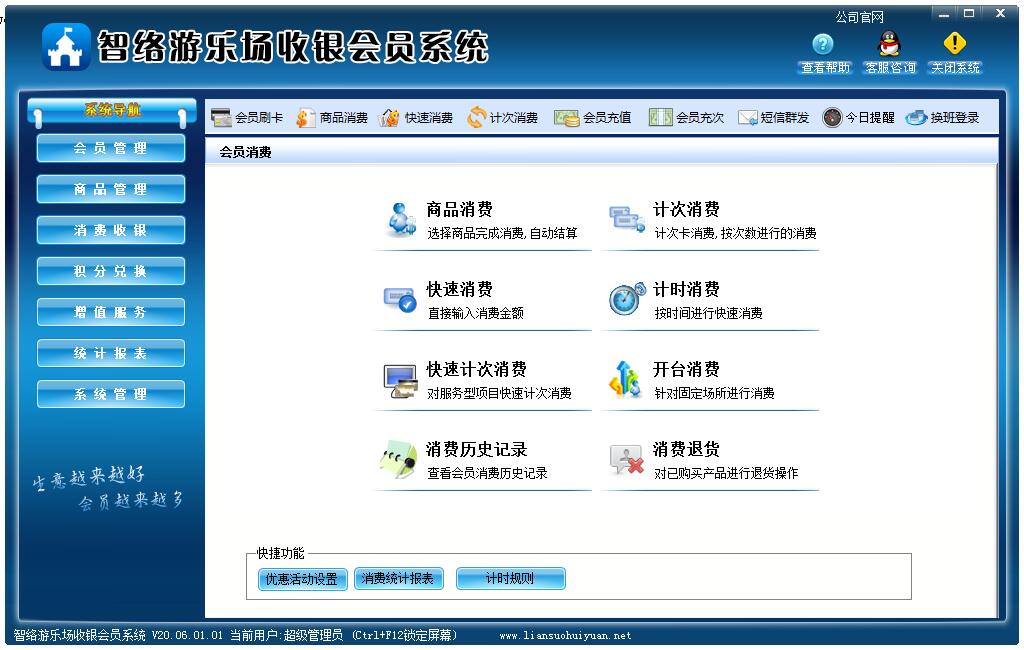This screenshot has height=650, width=1024.
Task: Open 计次消费 from the toolbar
Action: [502, 118]
